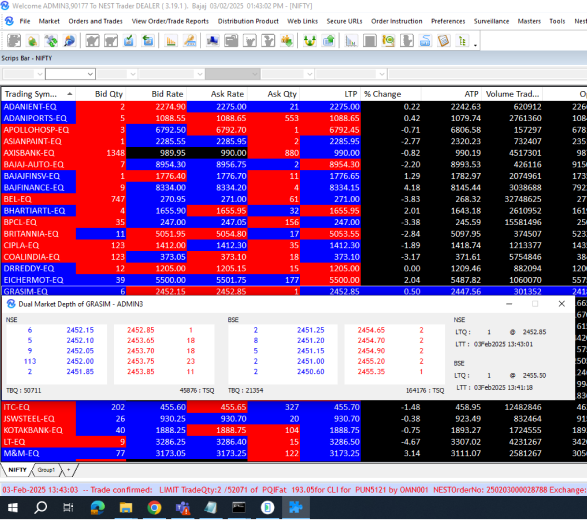Viewport: 587px width, 520px height.
Task: Click BSE best ask price 2454.65 in depth
Action: pos(371,330)
